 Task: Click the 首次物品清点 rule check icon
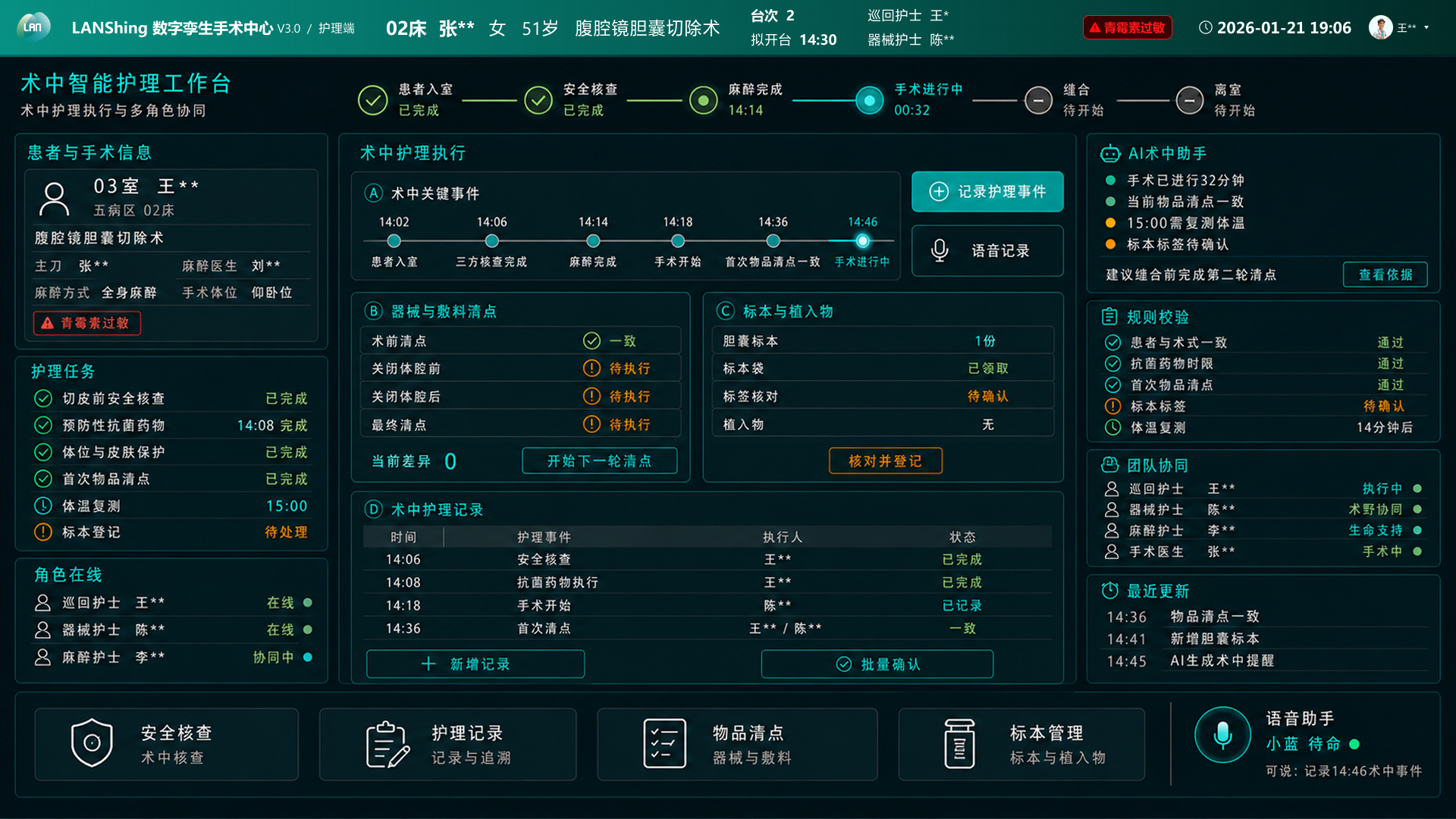[x=1112, y=385]
